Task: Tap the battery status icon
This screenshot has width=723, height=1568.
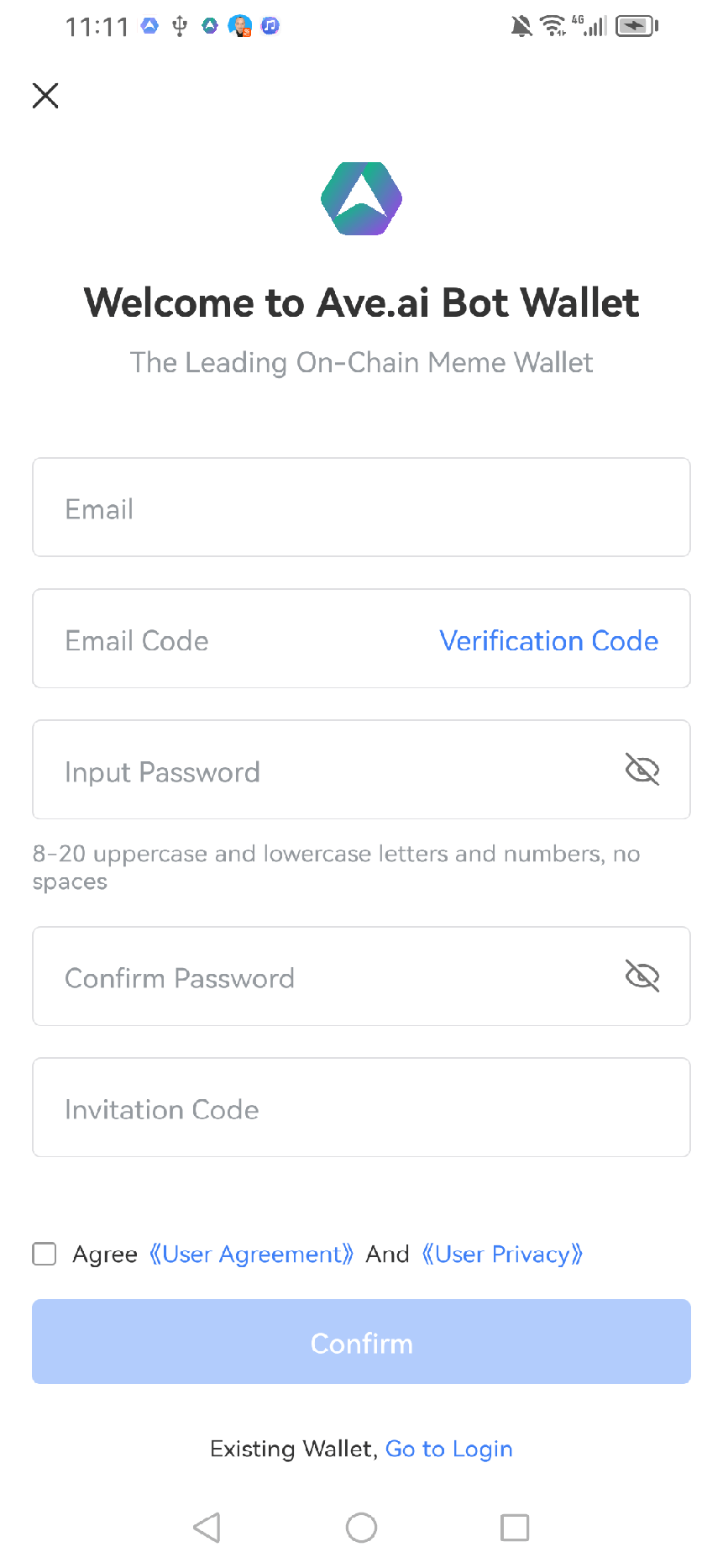Action: pyautogui.click(x=637, y=26)
